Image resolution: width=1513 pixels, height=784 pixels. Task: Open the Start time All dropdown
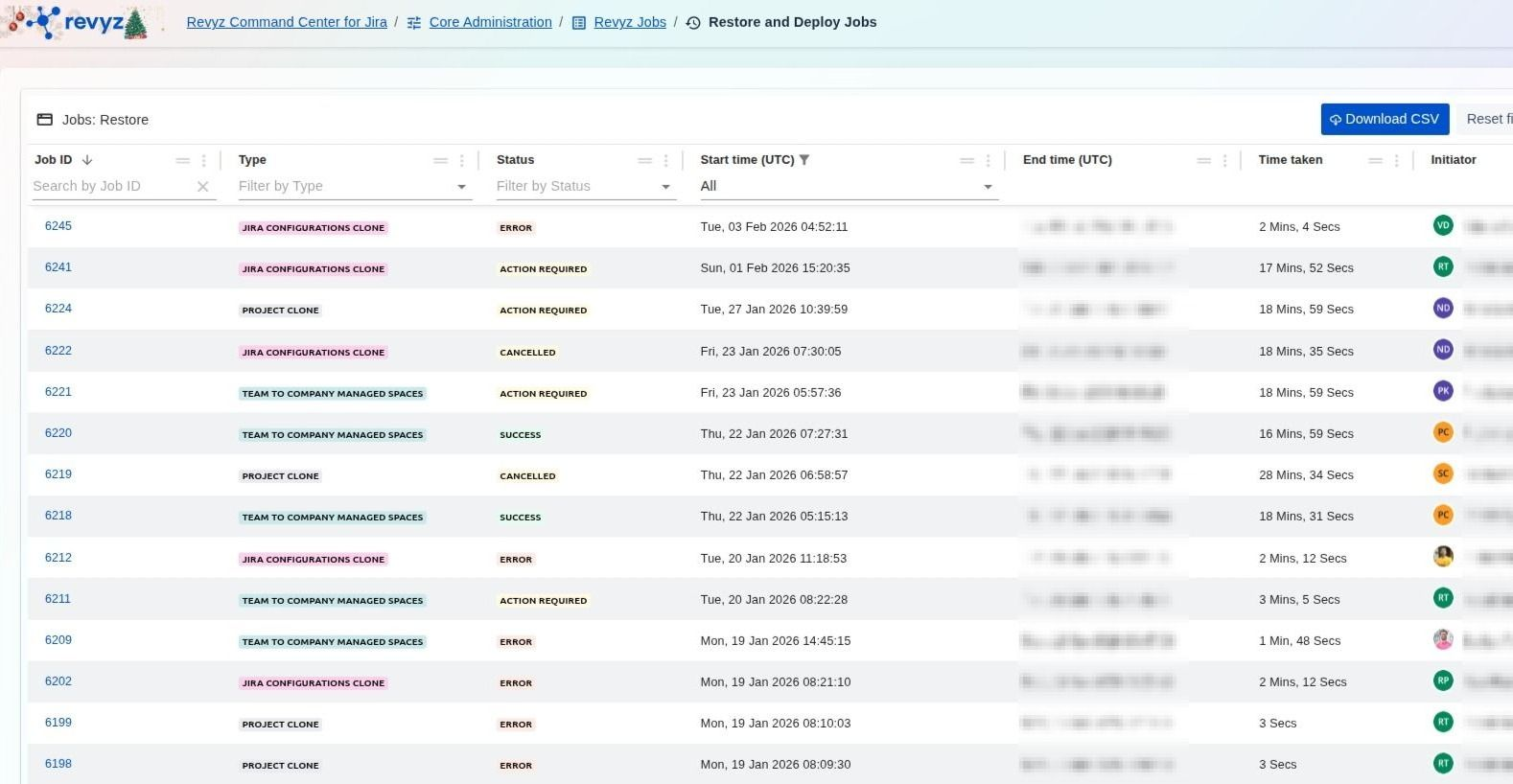click(988, 187)
